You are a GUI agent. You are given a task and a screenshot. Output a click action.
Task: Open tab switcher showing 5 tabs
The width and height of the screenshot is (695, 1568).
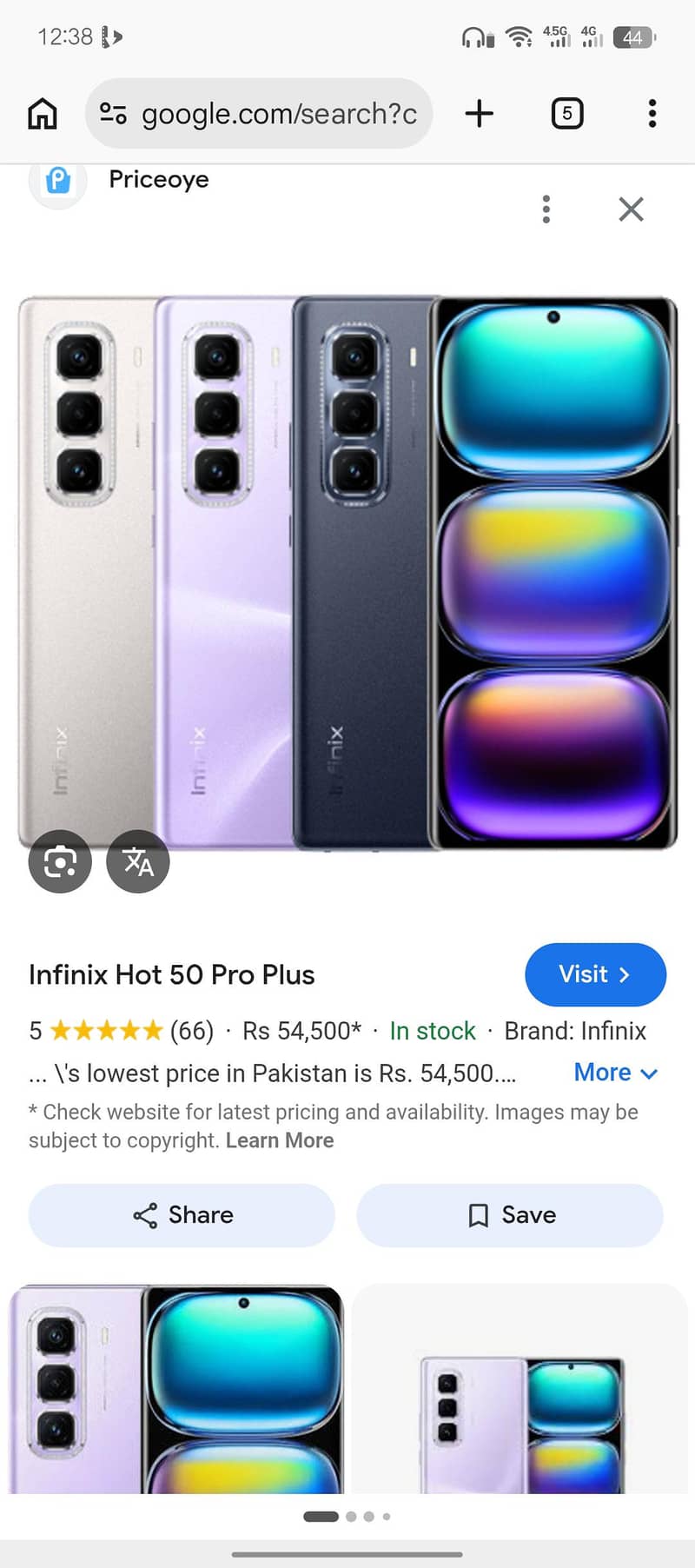pyautogui.click(x=567, y=114)
